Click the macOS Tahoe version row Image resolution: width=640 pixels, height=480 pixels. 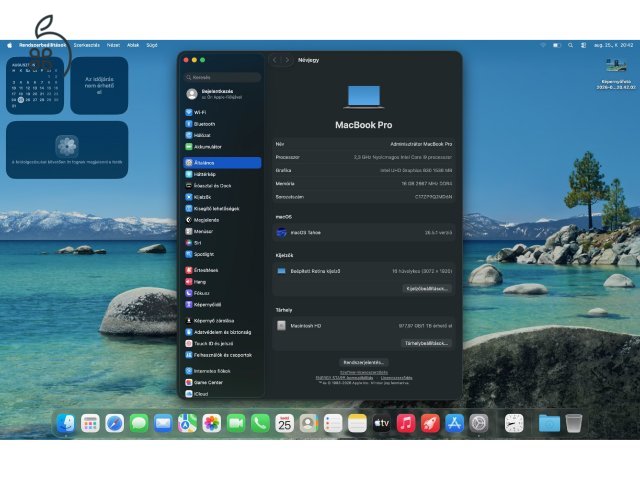click(x=364, y=233)
